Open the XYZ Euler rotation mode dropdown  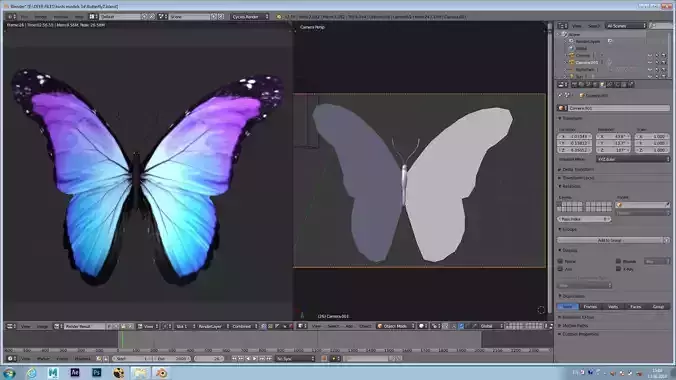(x=633, y=159)
